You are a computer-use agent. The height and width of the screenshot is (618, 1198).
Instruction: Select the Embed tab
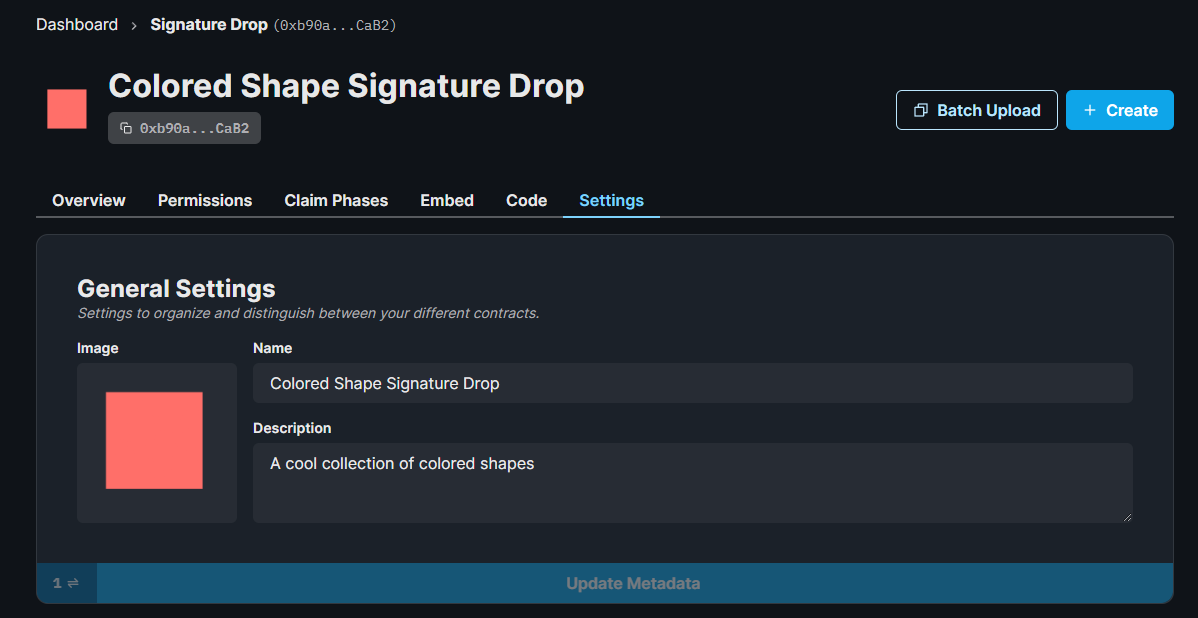[x=446, y=200]
